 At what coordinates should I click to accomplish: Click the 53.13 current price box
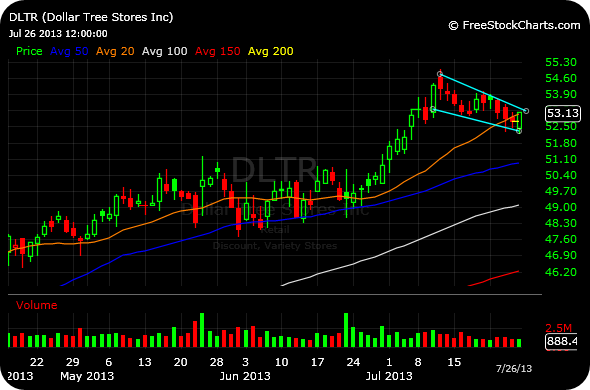tap(563, 113)
